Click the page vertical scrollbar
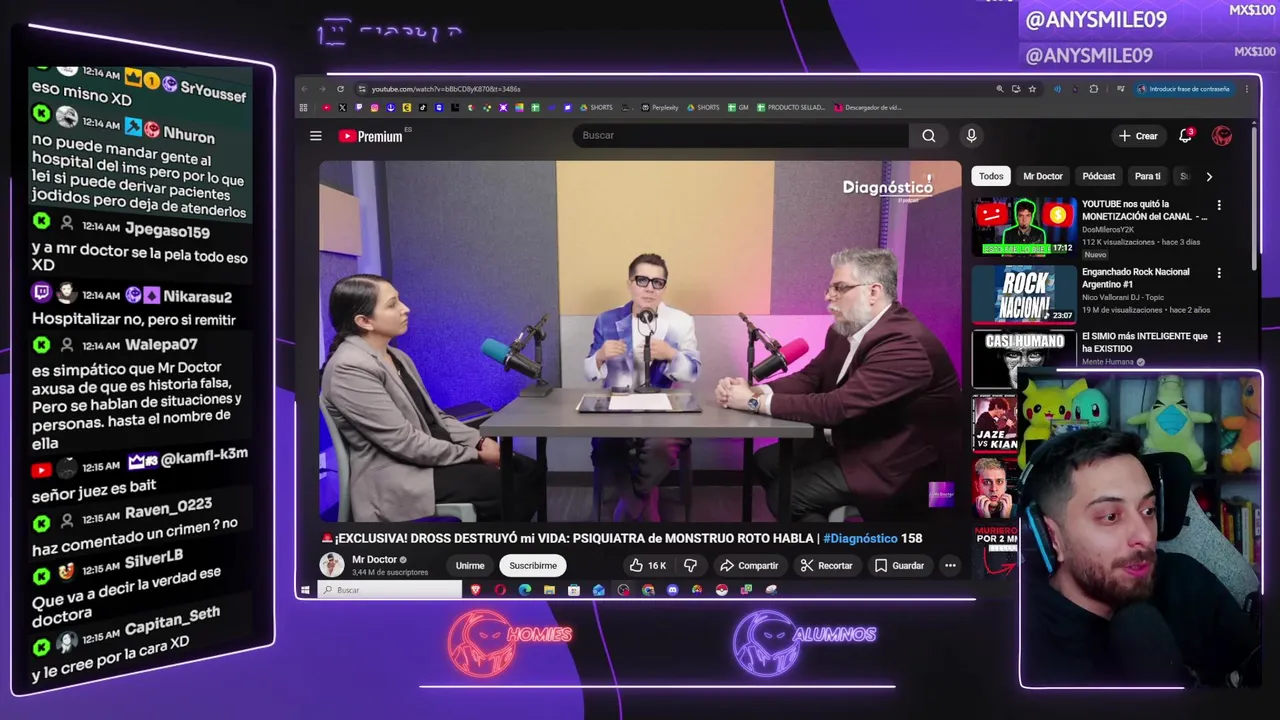 click(x=1256, y=200)
